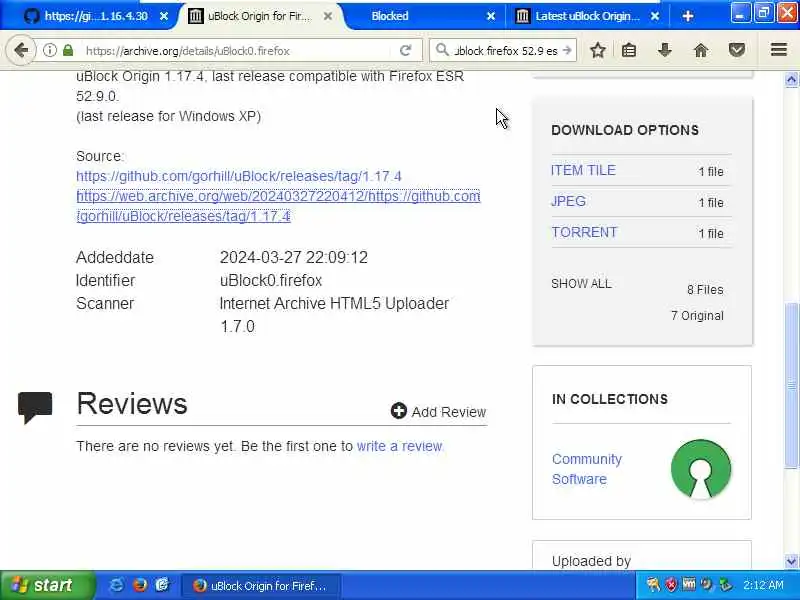
Task: Click the search box with ublock firefox text
Action: point(505,51)
